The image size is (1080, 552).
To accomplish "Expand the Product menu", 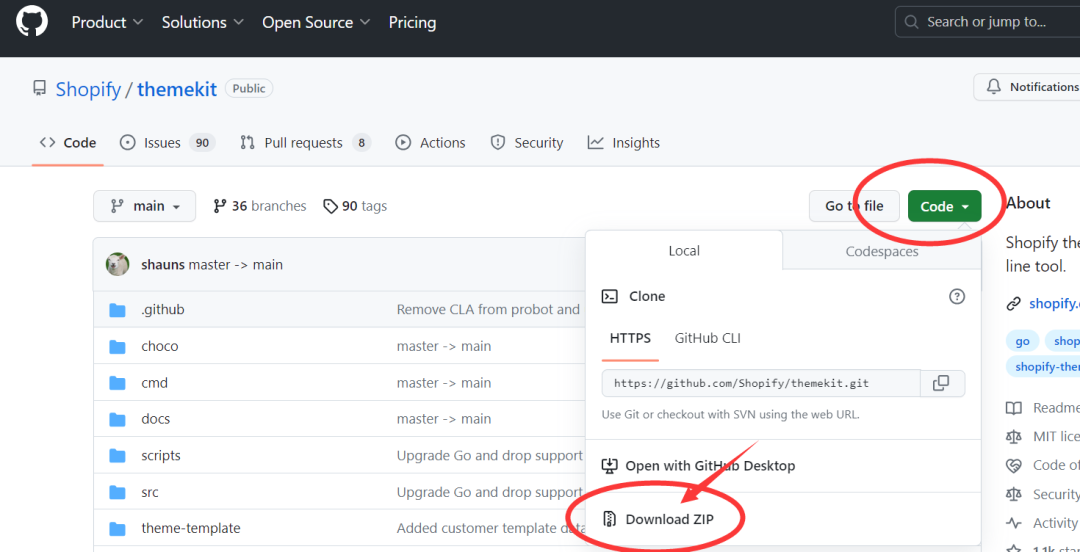I will 107,22.
